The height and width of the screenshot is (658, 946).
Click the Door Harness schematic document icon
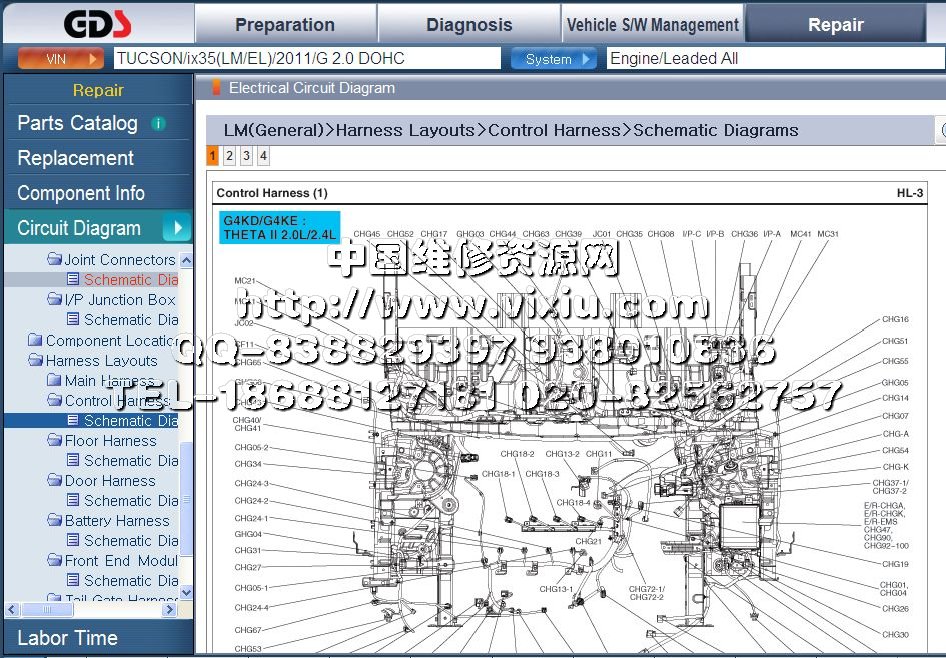tap(73, 501)
